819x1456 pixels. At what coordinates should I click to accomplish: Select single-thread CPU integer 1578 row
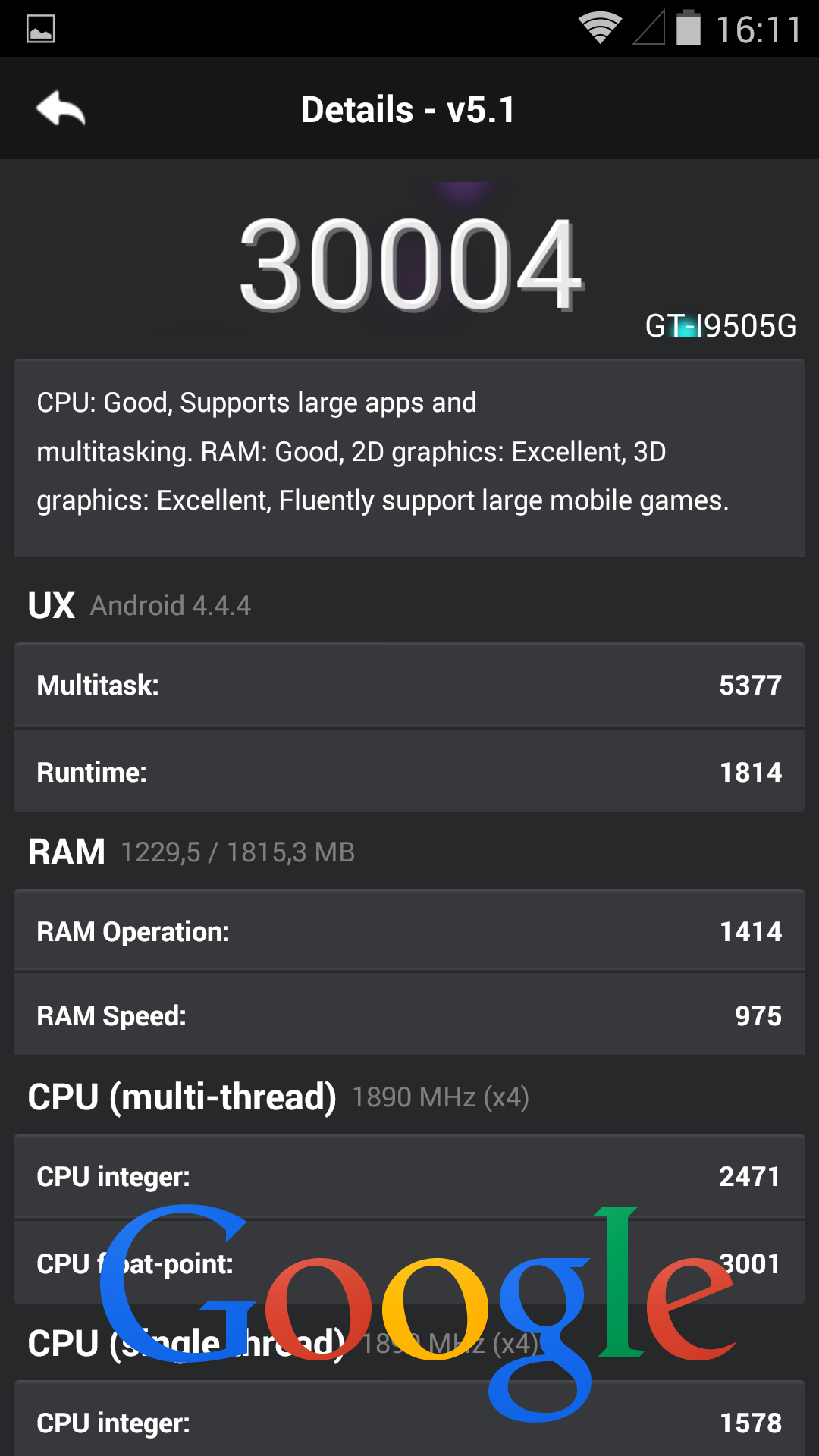(409, 1420)
